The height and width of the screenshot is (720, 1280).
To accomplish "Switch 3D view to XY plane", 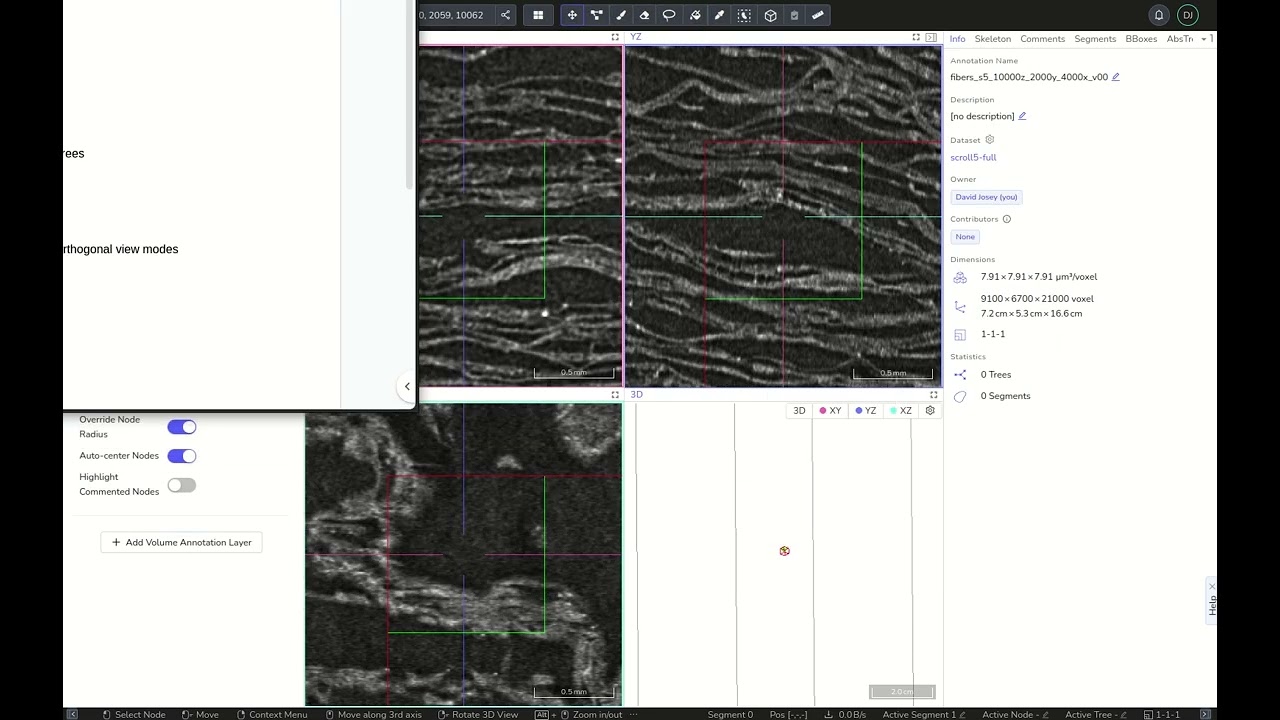I will (830, 411).
